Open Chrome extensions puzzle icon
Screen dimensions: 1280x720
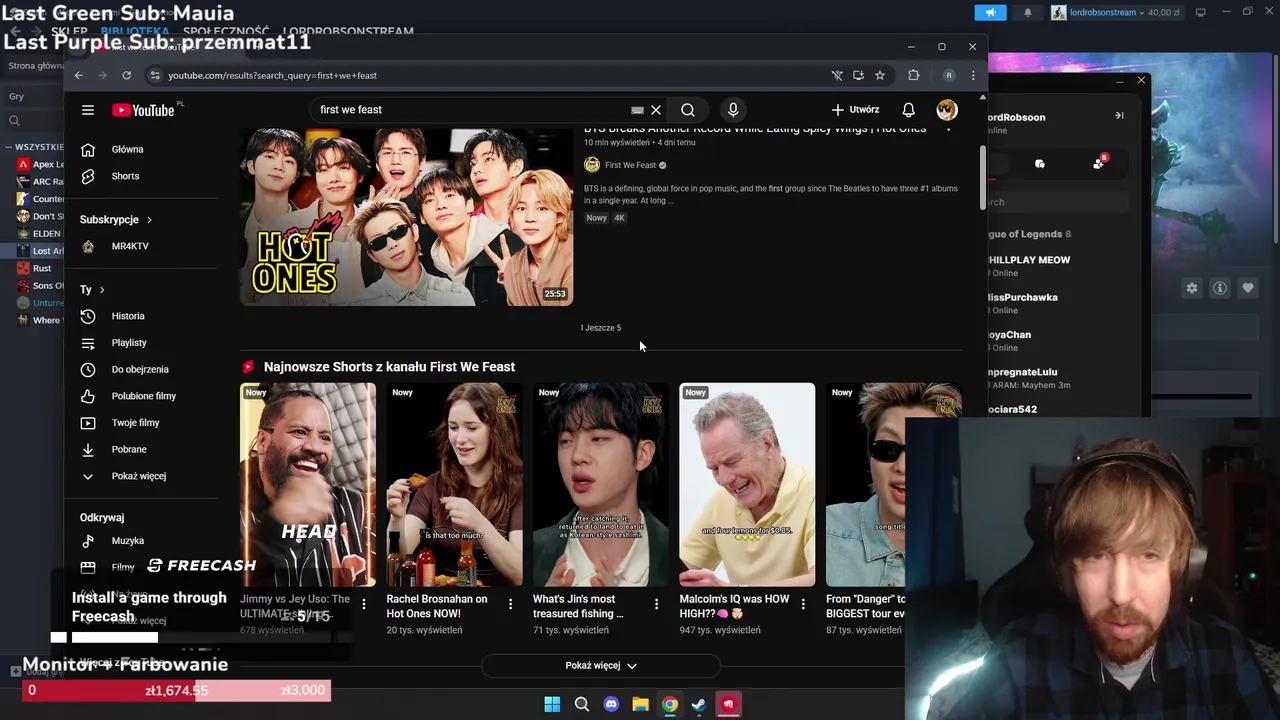tap(914, 75)
